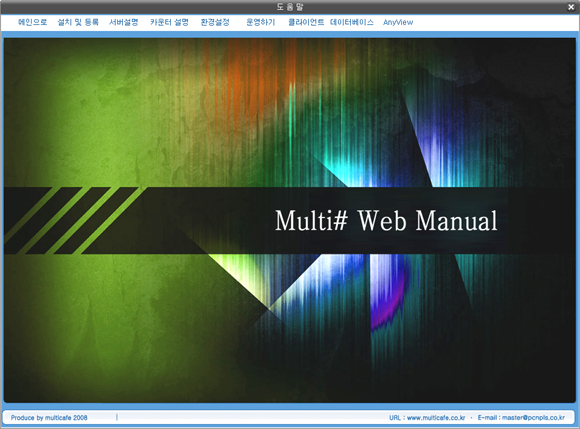The image size is (580, 429).
Task: Select the AnyView menu item
Action: (x=398, y=22)
